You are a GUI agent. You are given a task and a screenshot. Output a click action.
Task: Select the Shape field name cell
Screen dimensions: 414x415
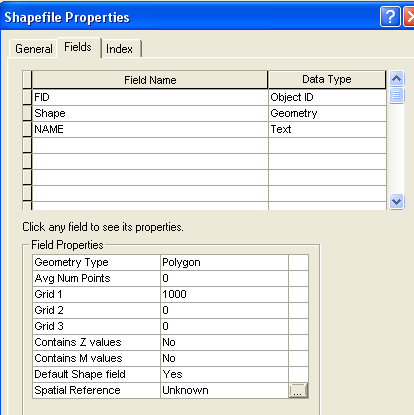(x=150, y=113)
